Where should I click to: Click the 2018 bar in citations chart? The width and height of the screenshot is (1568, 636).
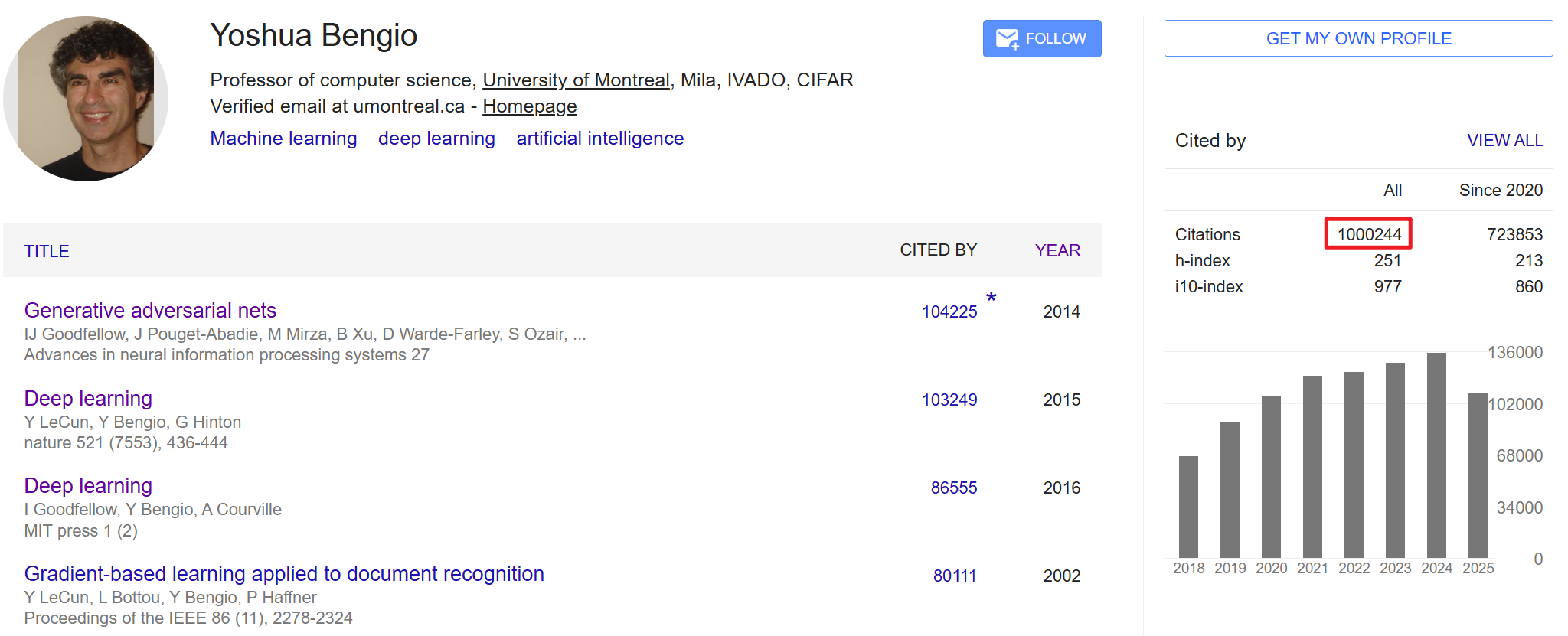pos(1188,507)
